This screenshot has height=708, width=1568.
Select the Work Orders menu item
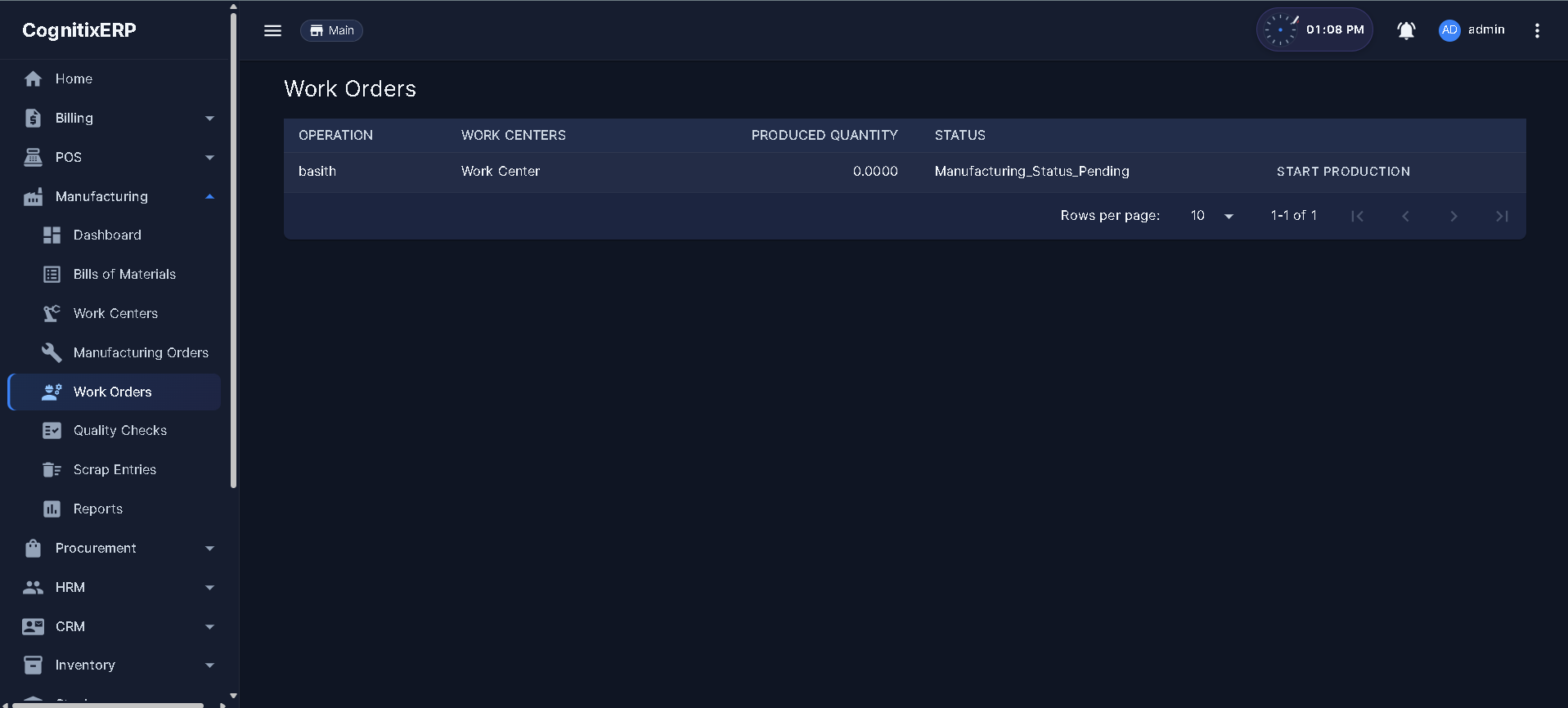click(x=115, y=392)
